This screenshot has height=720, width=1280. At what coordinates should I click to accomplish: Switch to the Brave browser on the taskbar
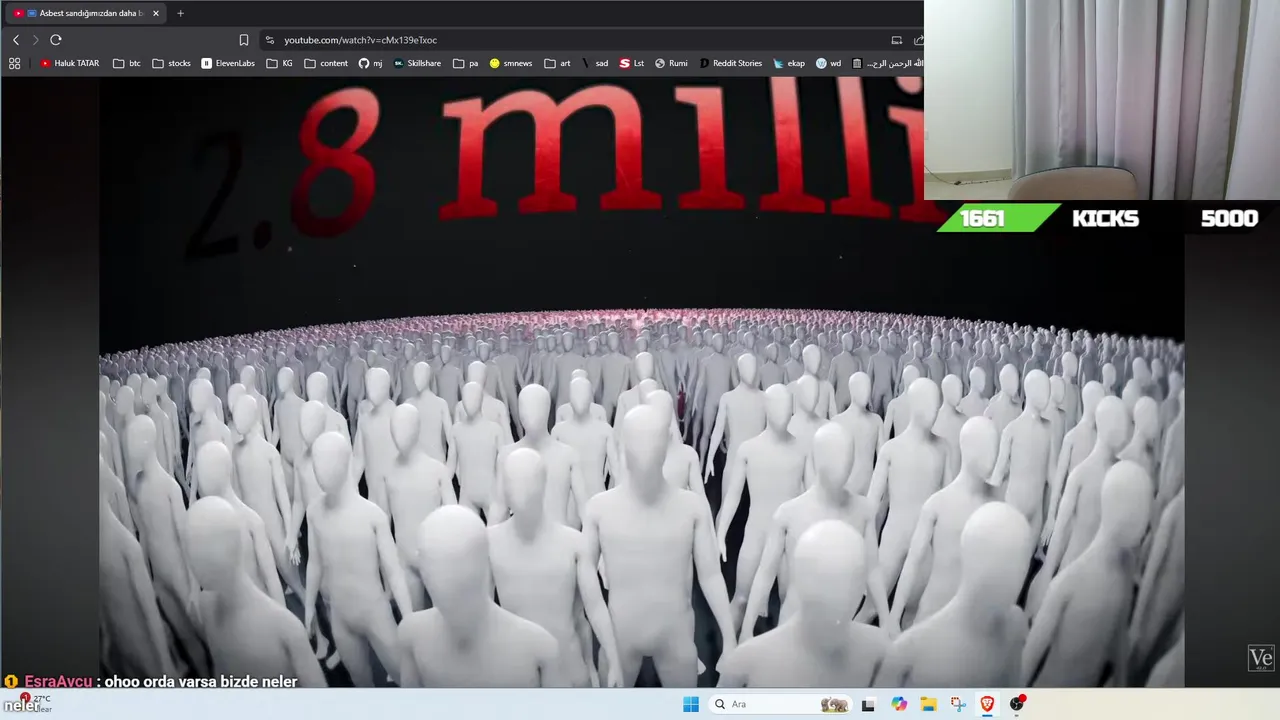[x=987, y=704]
